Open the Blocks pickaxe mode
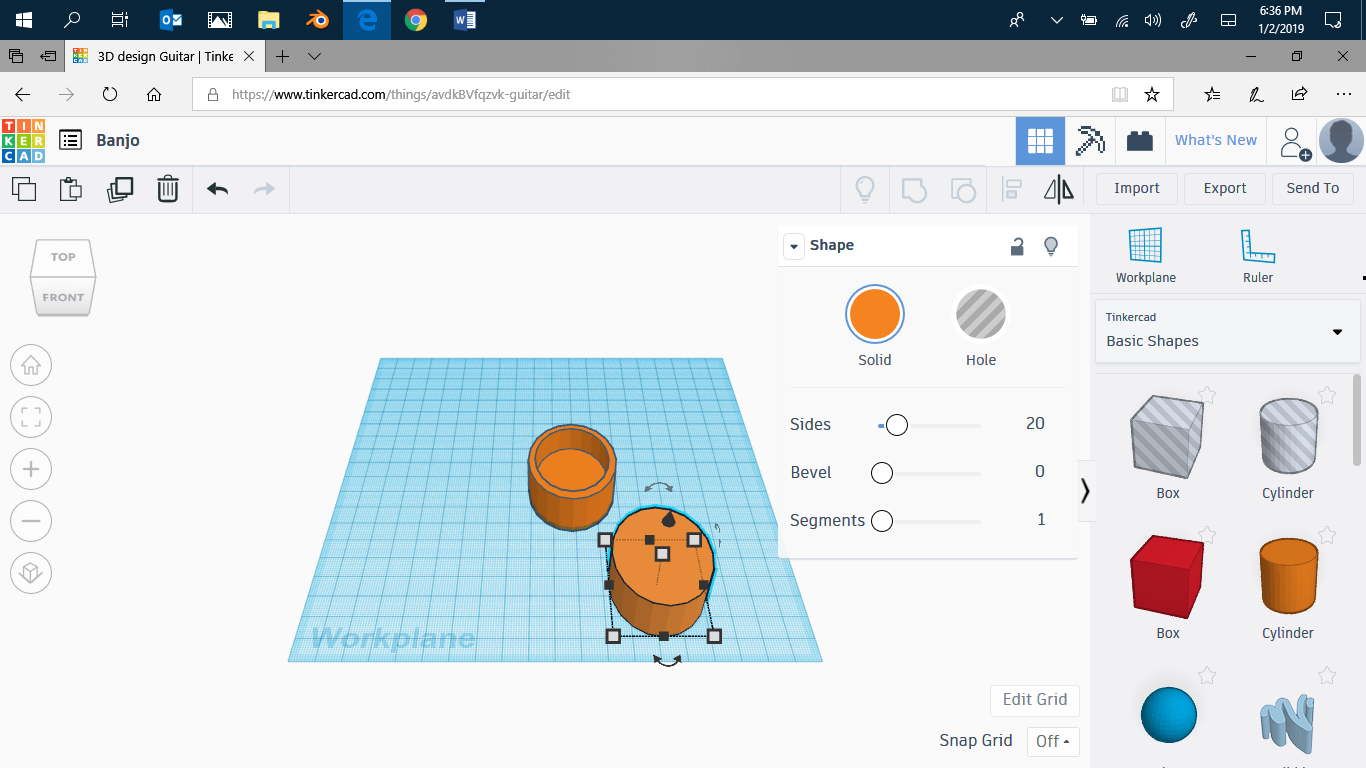This screenshot has width=1366, height=768. tap(1090, 141)
